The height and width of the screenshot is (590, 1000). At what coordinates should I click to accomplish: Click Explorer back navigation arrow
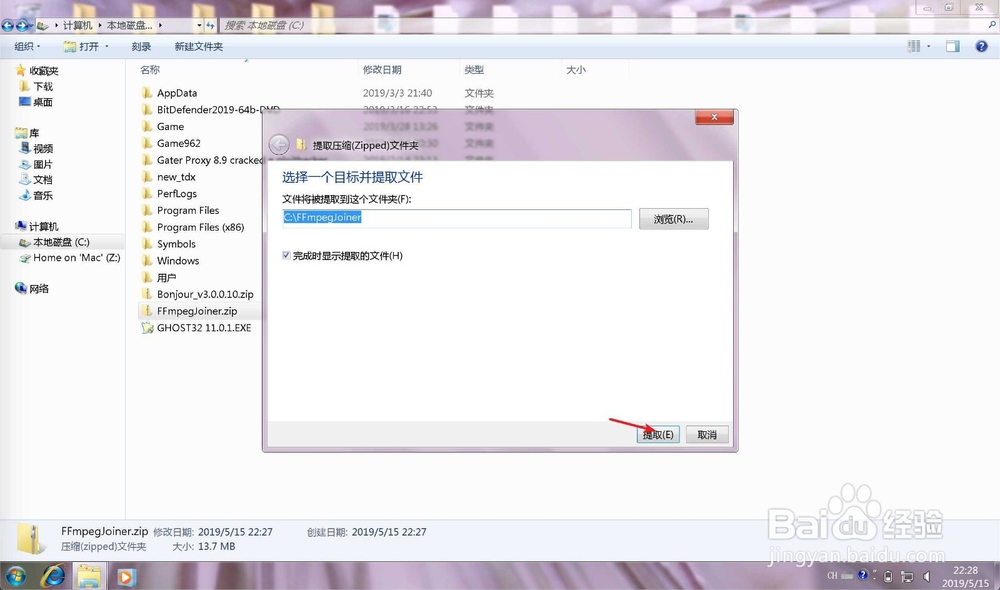tap(8, 26)
